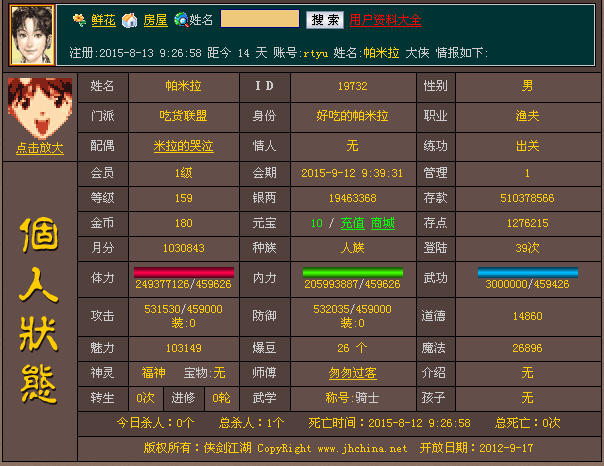
Task: Select the name value 帕米拉 in the table
Action: (x=183, y=86)
